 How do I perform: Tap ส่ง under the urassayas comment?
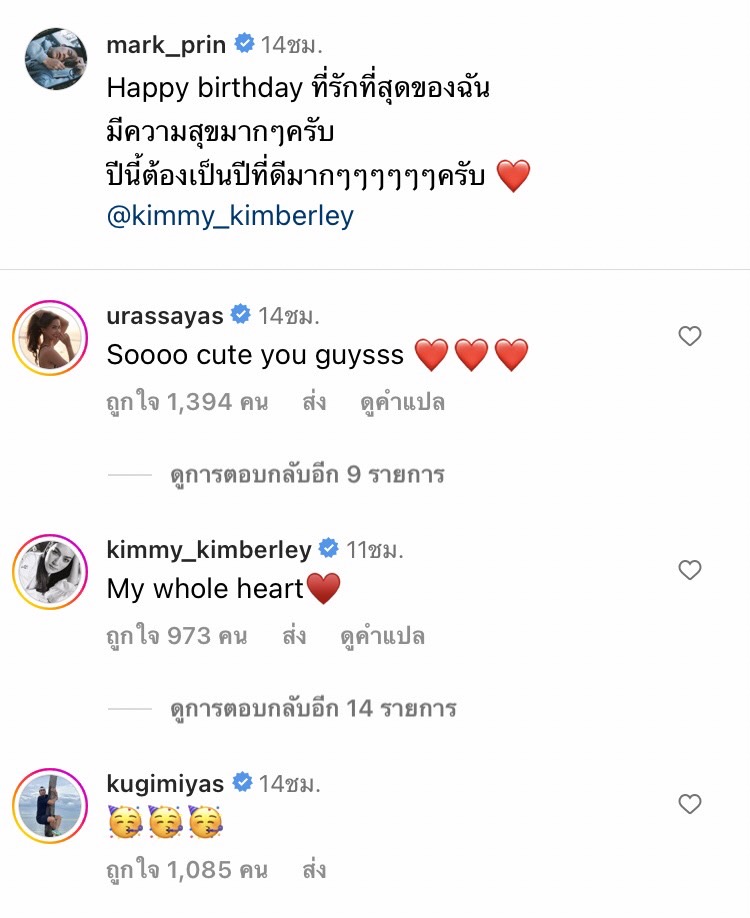pyautogui.click(x=314, y=402)
